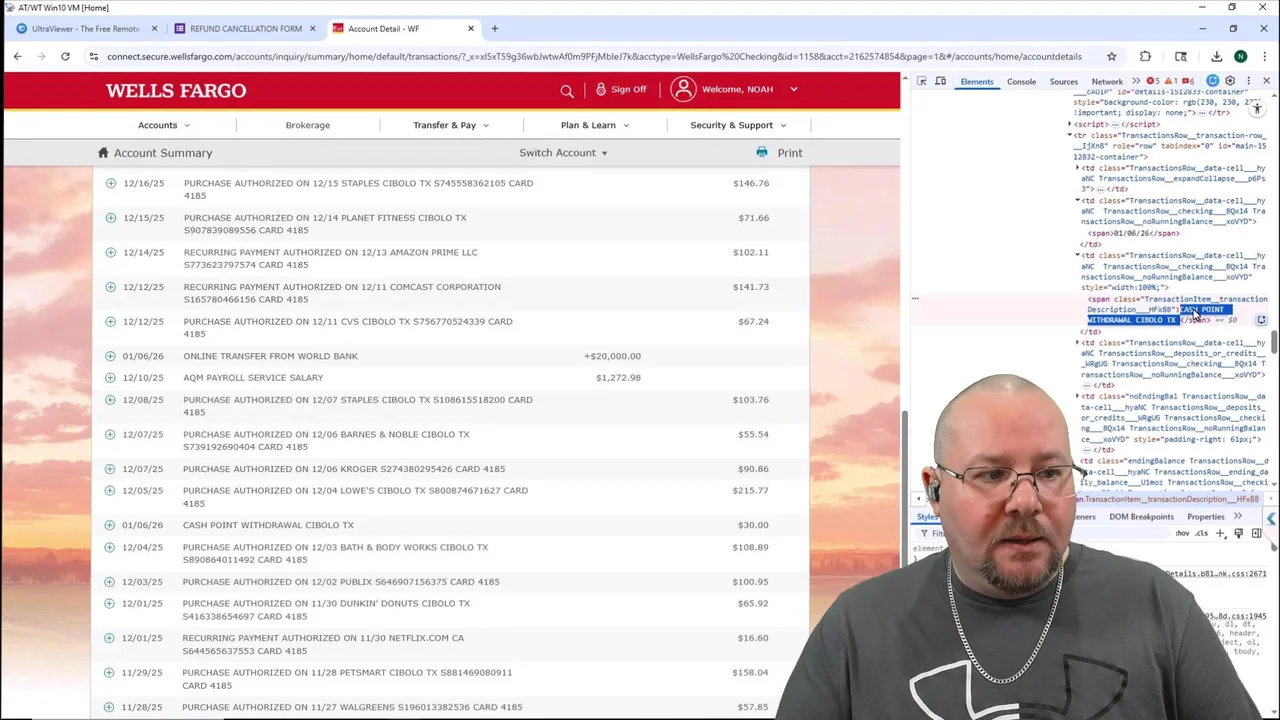This screenshot has width=1280, height=720.
Task: Switch to REFUND CANCELLATION FORM tab
Action: (246, 28)
